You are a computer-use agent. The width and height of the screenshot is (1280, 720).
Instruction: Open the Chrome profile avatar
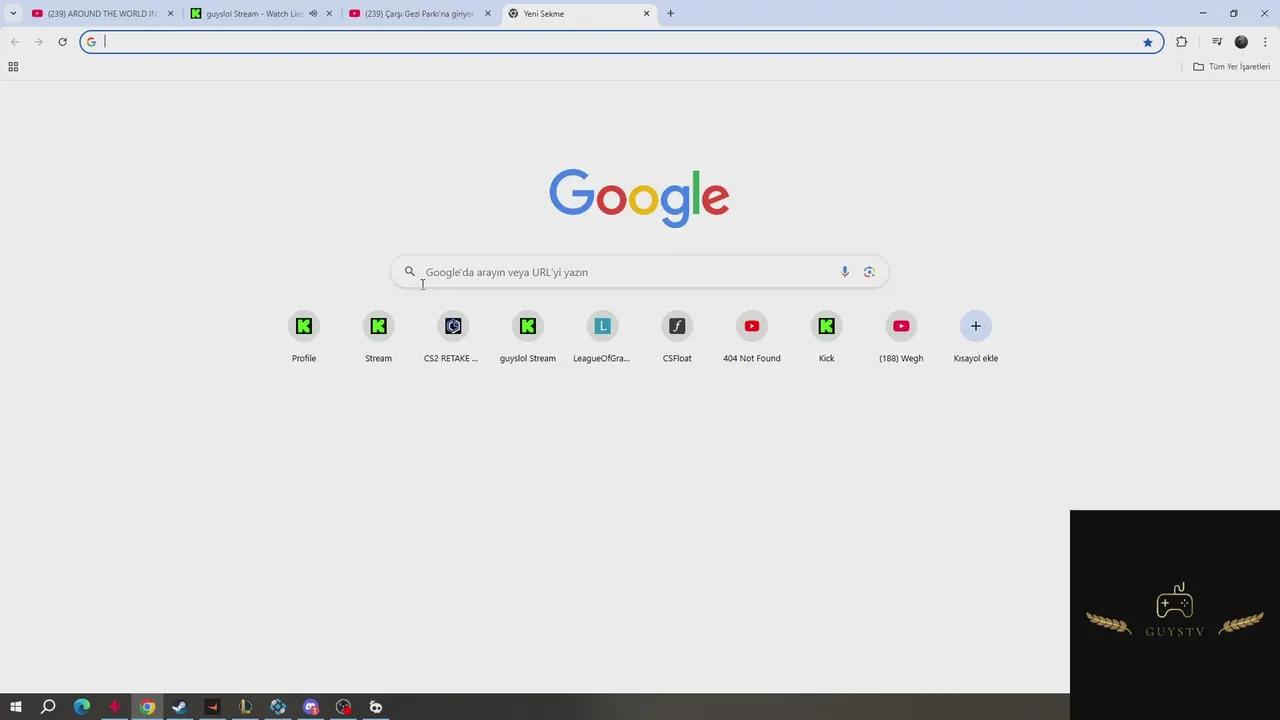(x=1241, y=42)
